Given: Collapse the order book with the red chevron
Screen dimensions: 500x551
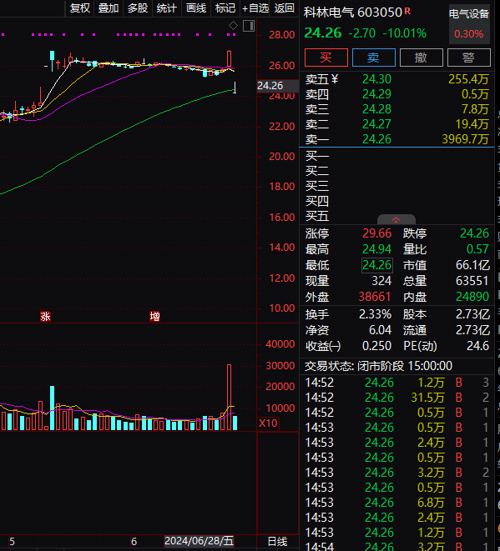Looking at the screenshot, I should pyautogui.click(x=396, y=220).
